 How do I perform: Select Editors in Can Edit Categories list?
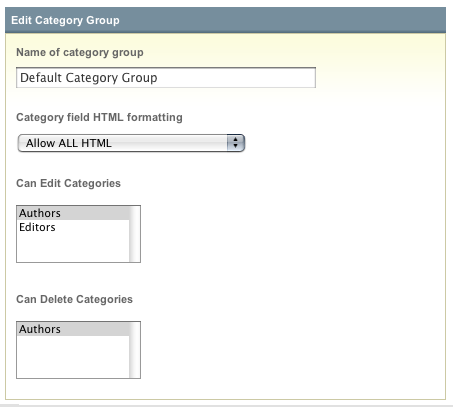tap(73, 227)
